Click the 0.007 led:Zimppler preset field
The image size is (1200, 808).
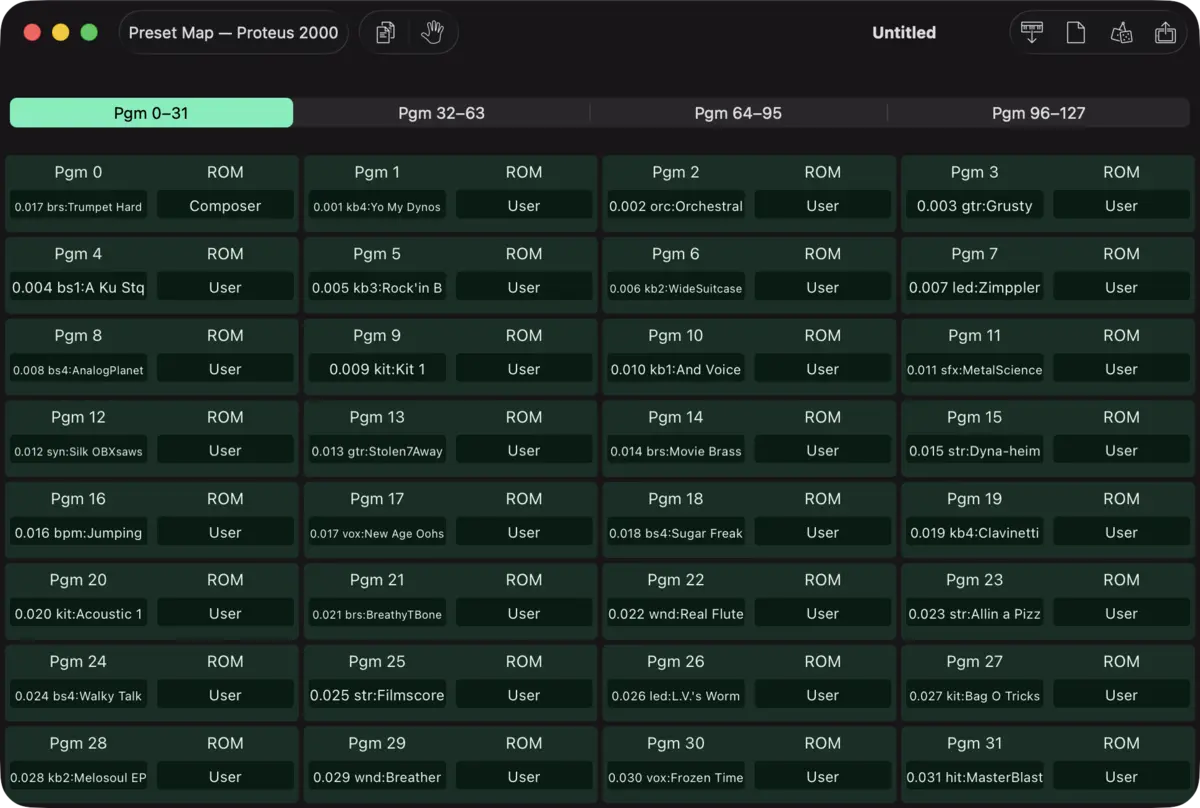click(974, 288)
